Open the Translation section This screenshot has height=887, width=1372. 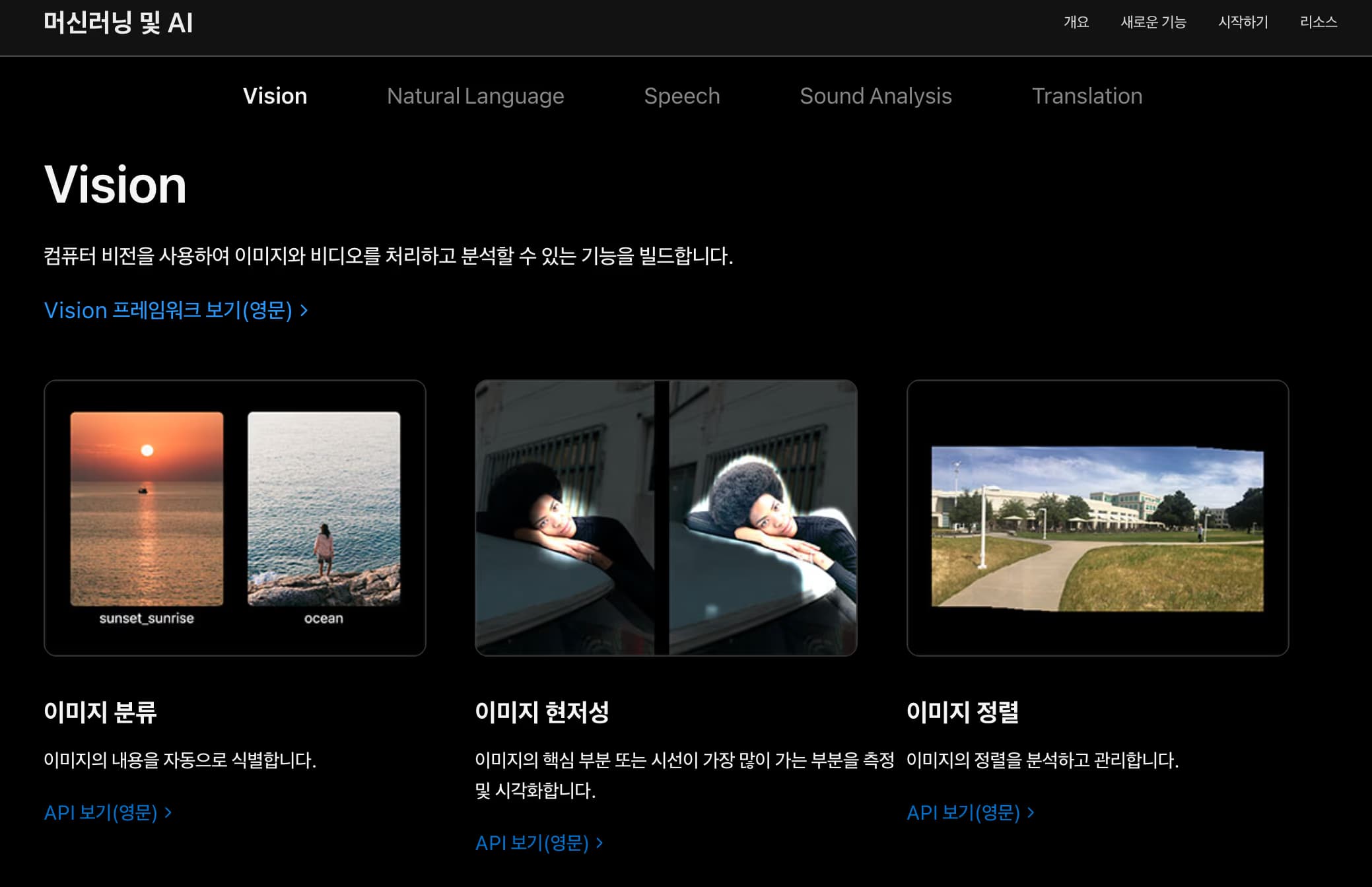1087,96
